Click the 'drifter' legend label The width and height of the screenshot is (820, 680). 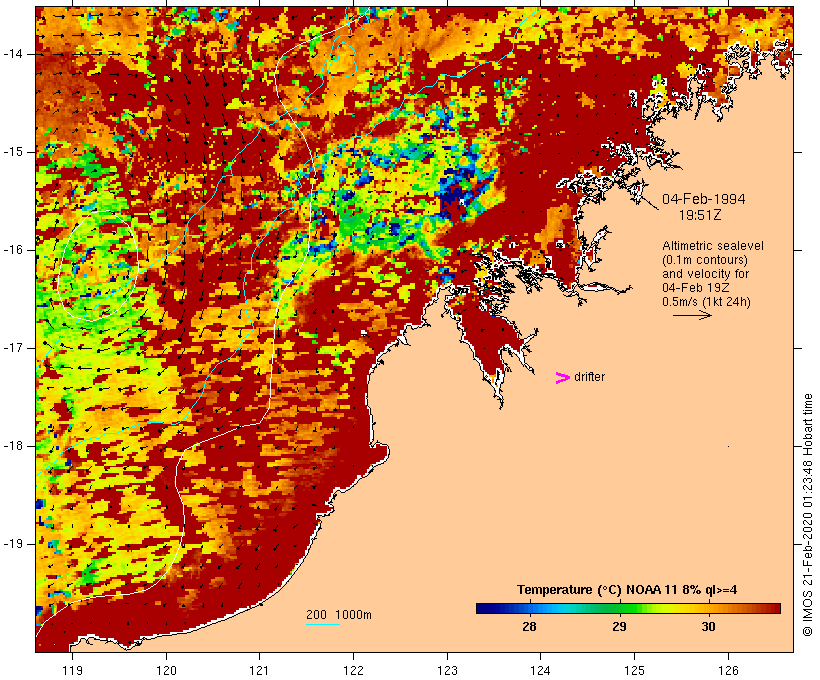click(x=589, y=377)
